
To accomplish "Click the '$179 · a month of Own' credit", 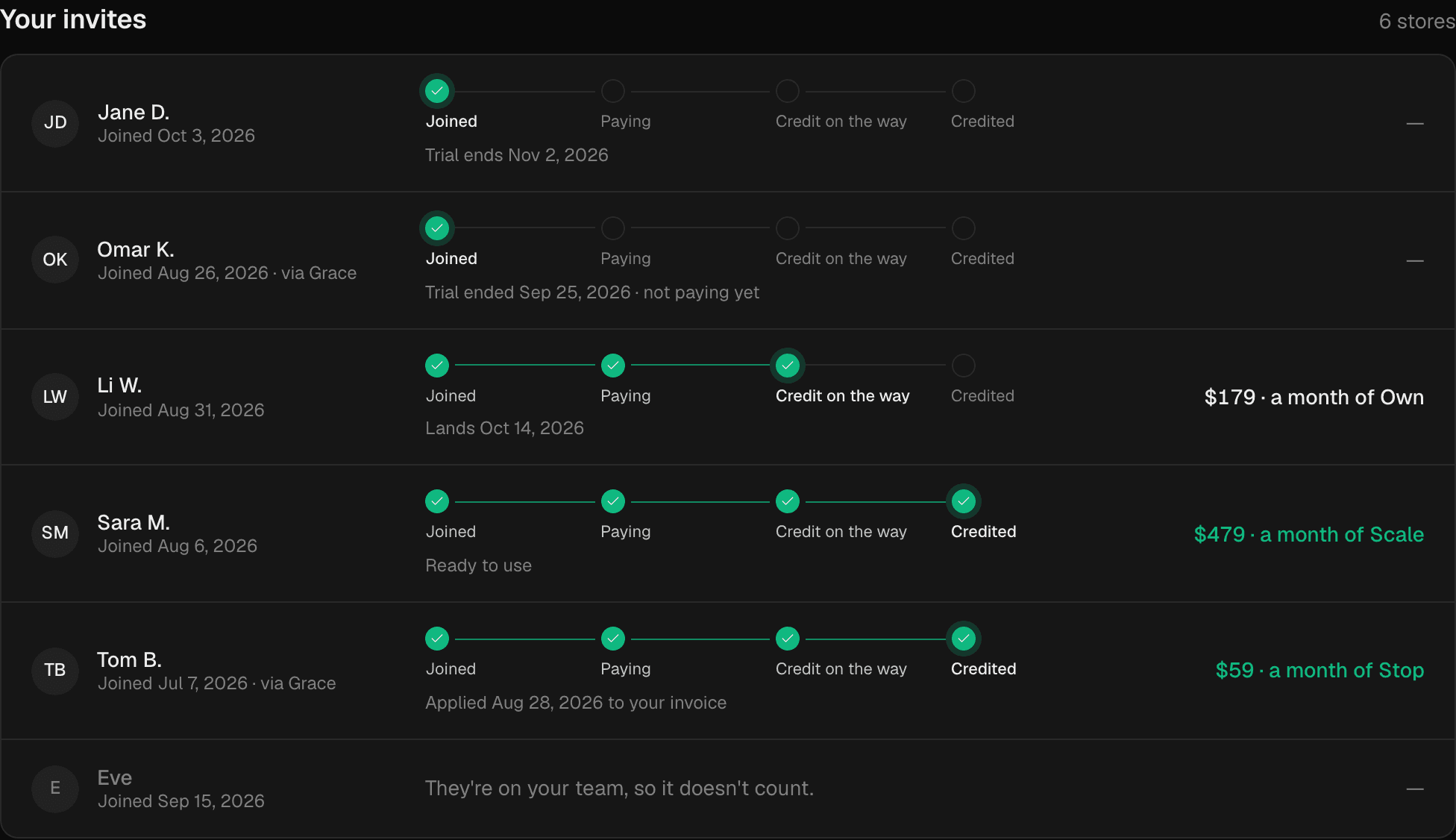I will pos(1314,397).
